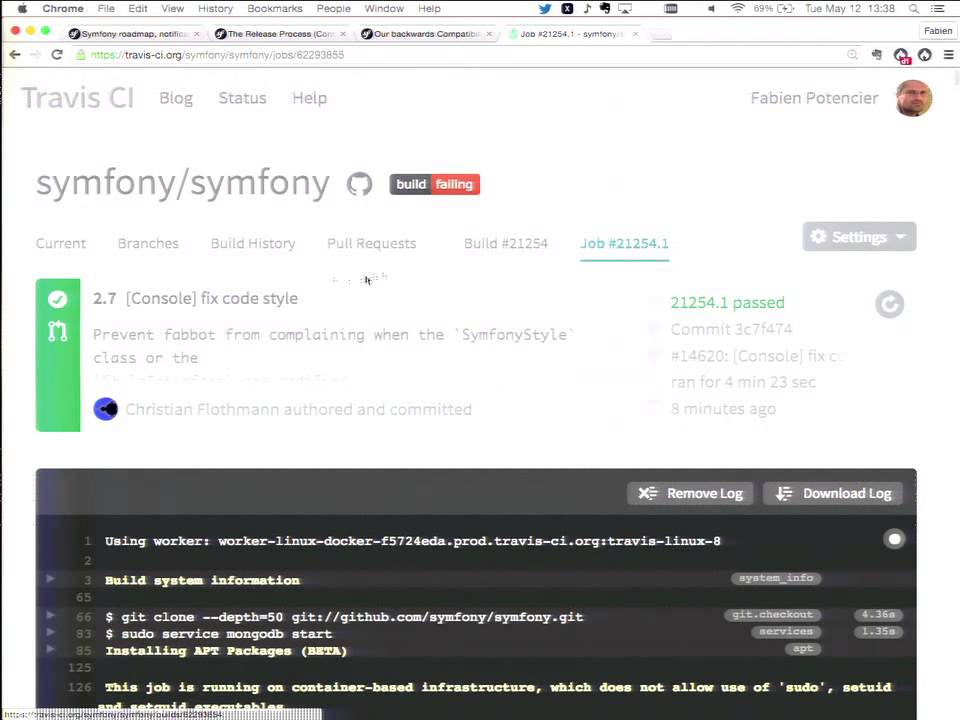The width and height of the screenshot is (960, 720).
Task: Click the Download Log button
Action: (x=833, y=493)
